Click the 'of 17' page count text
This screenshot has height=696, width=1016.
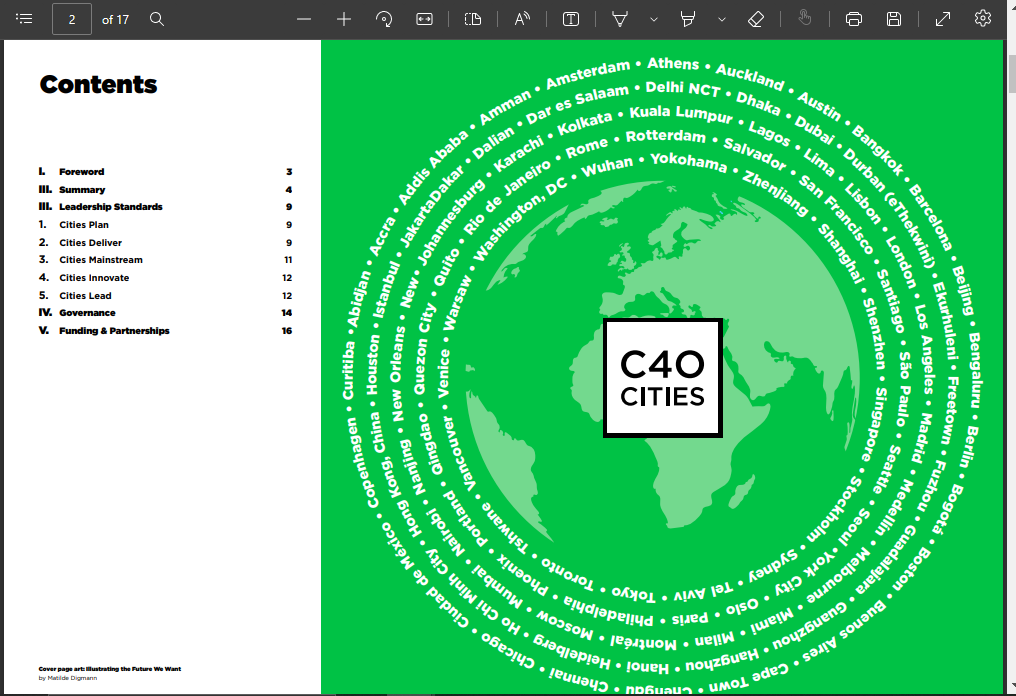[x=115, y=20]
